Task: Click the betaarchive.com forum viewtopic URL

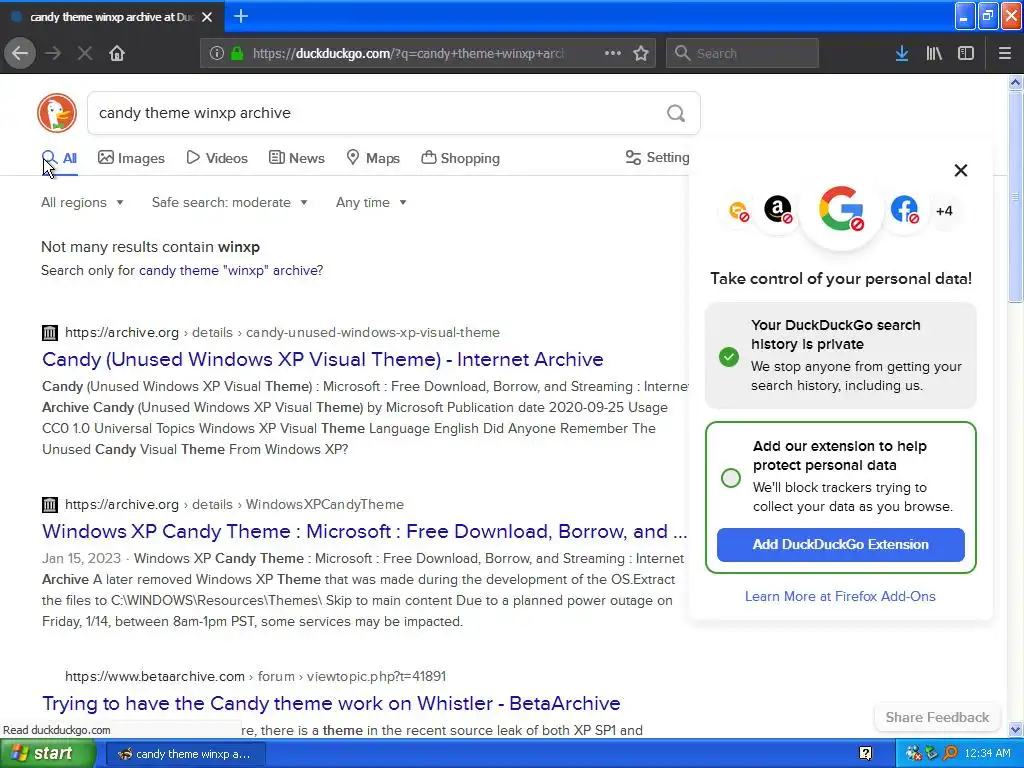Action: coord(255,677)
